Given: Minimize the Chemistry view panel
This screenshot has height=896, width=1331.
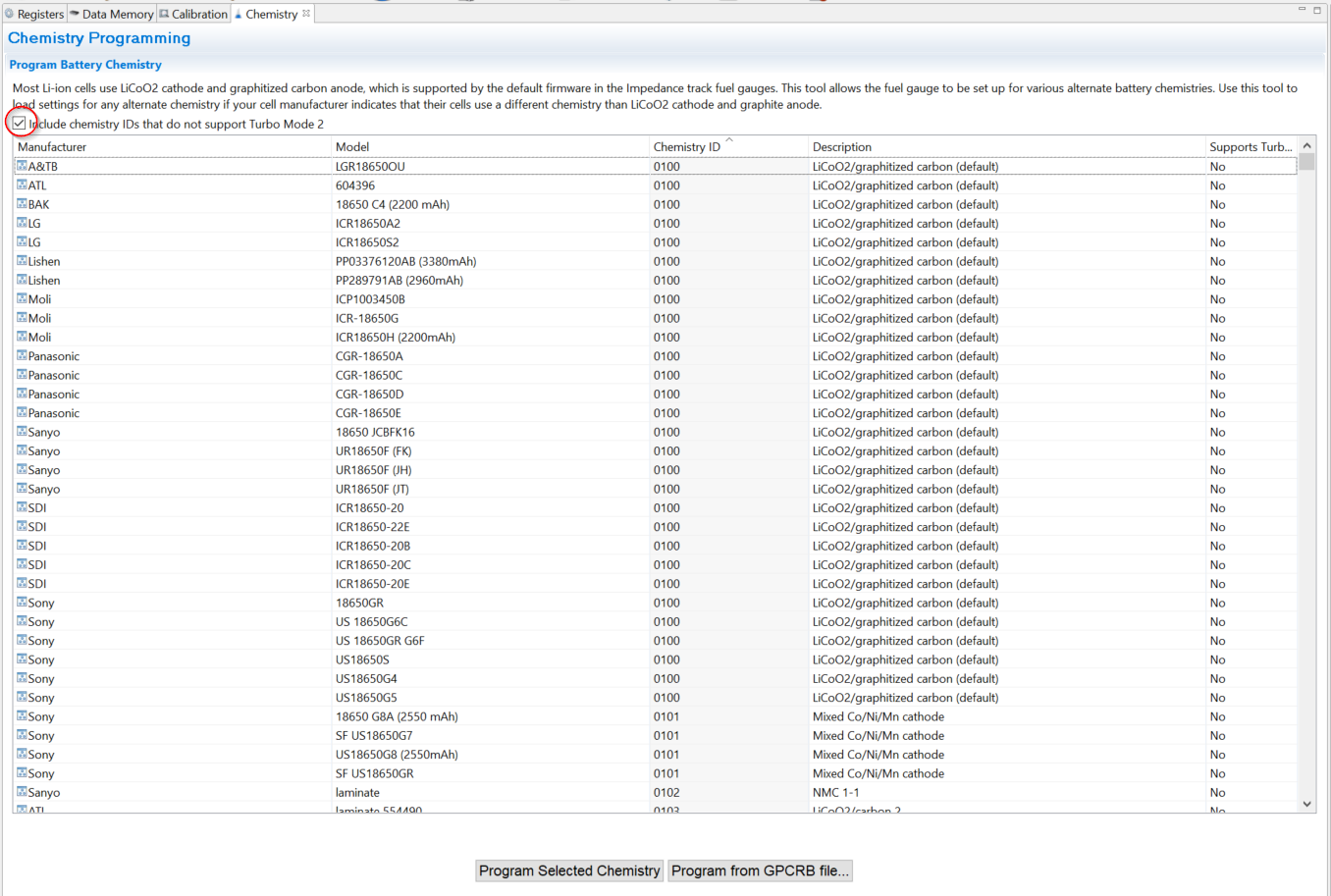Looking at the screenshot, I should click(x=1302, y=10).
